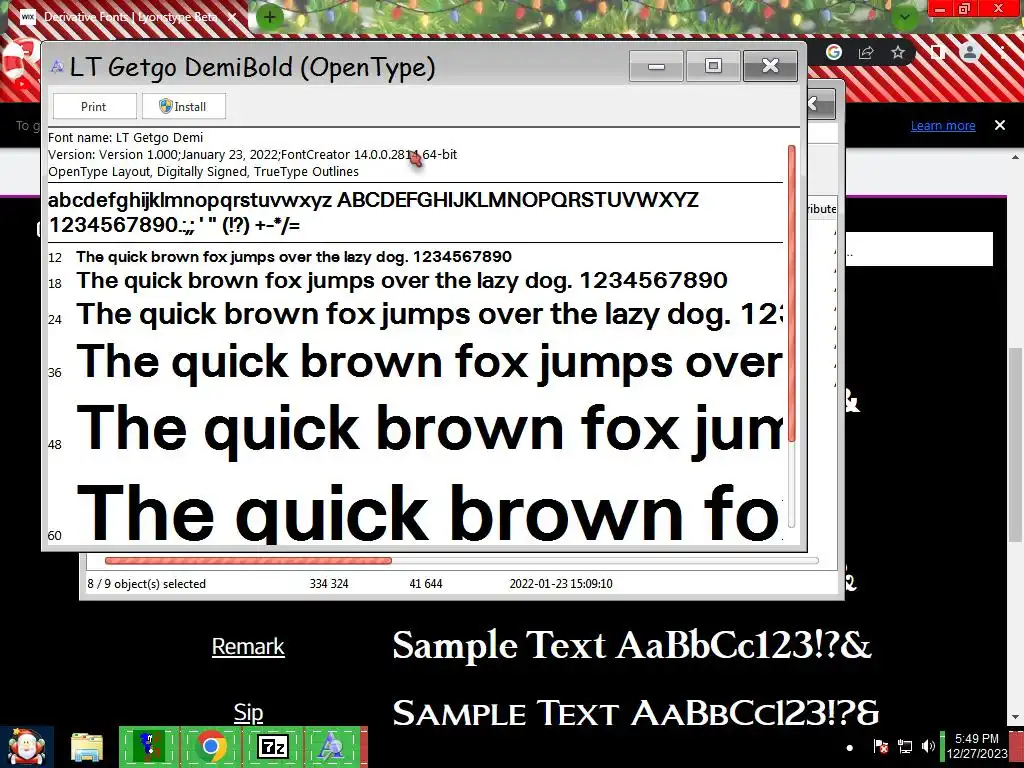
Task: Click the webpage vertical scrollbar thumb
Action: (1015, 444)
